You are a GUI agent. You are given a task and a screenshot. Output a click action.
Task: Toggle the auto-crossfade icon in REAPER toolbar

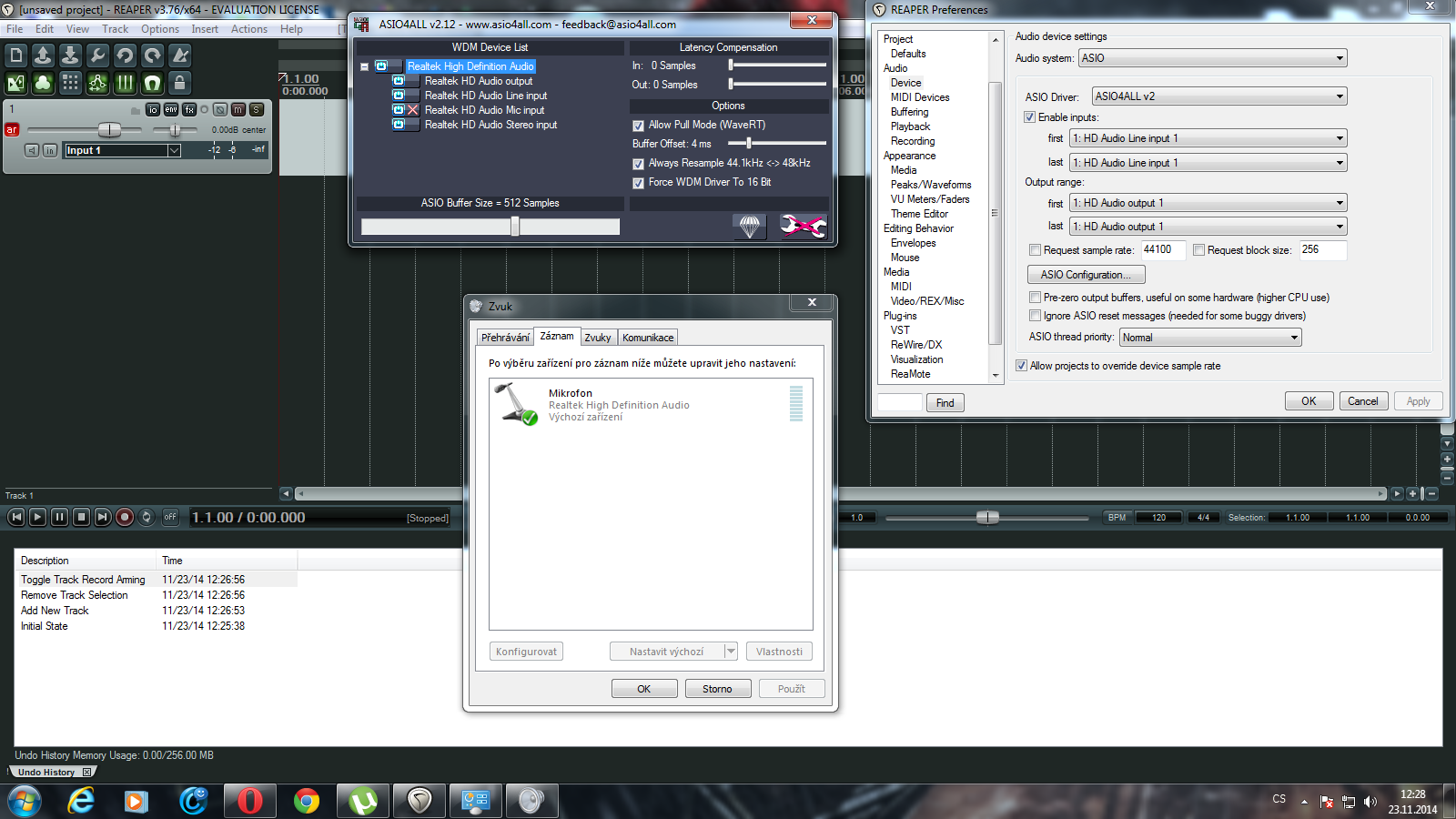tap(16, 84)
